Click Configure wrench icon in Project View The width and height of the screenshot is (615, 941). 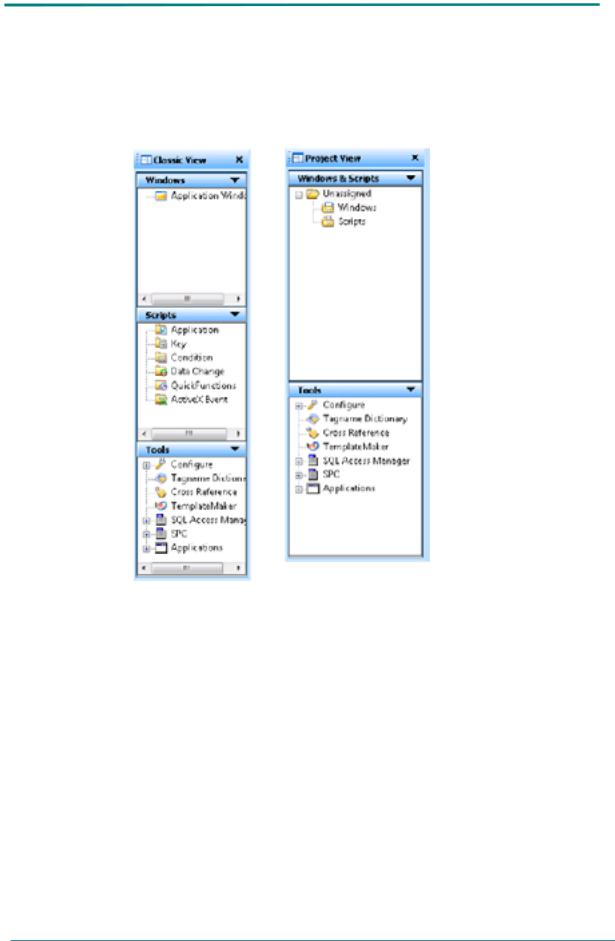point(312,405)
